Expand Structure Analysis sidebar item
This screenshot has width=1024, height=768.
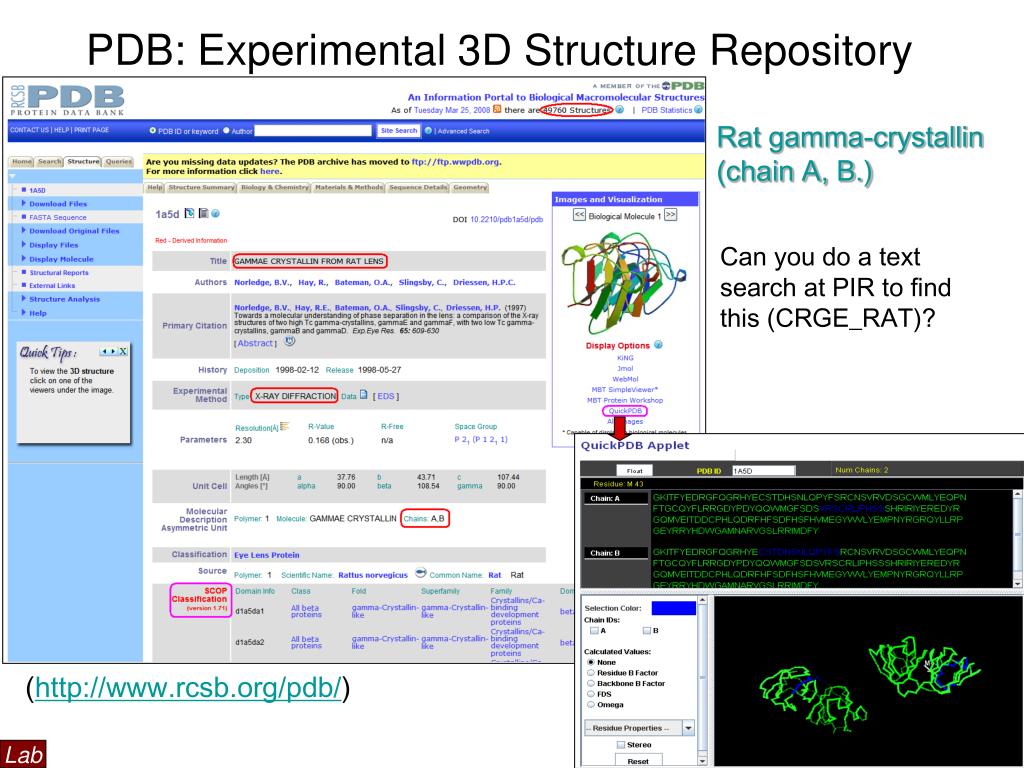pyautogui.click(x=64, y=298)
